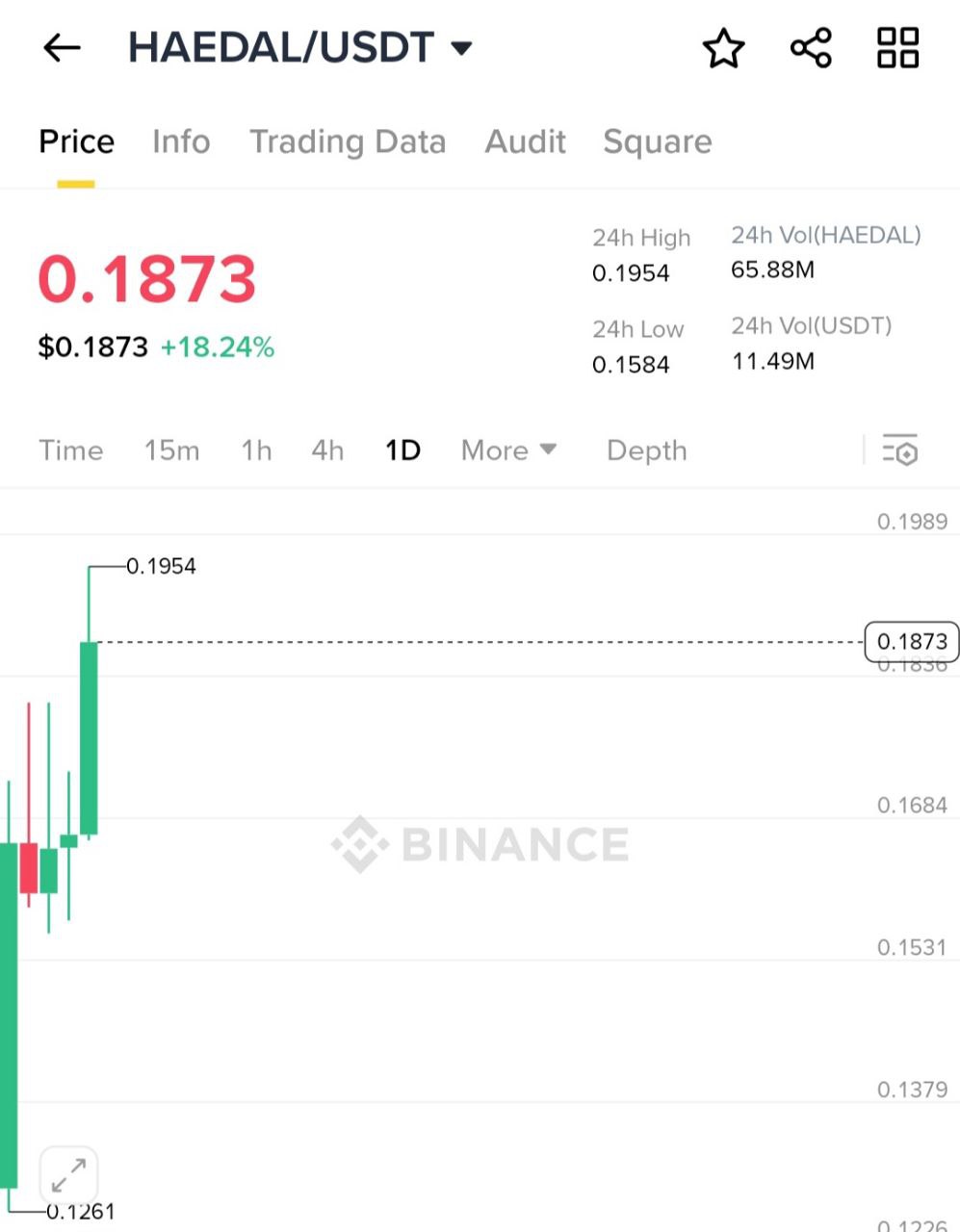
Task: Select the 1h chart interval
Action: pos(256,450)
